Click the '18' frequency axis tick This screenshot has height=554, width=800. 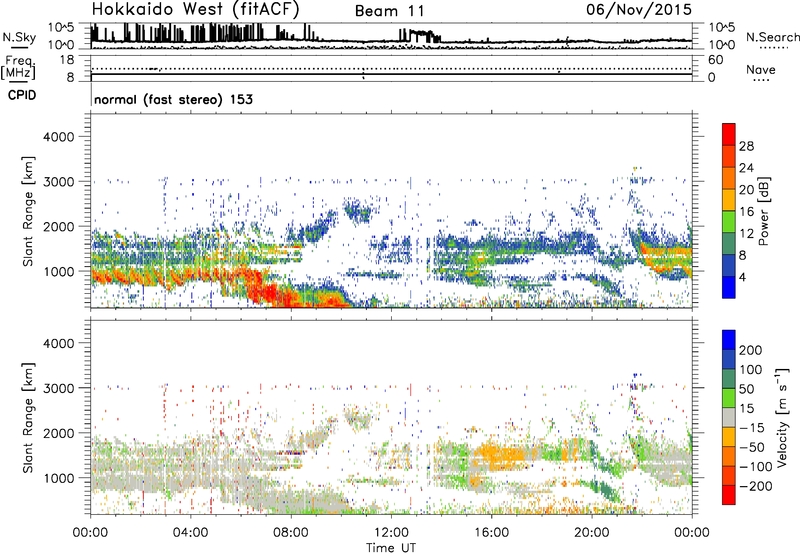coord(67,60)
